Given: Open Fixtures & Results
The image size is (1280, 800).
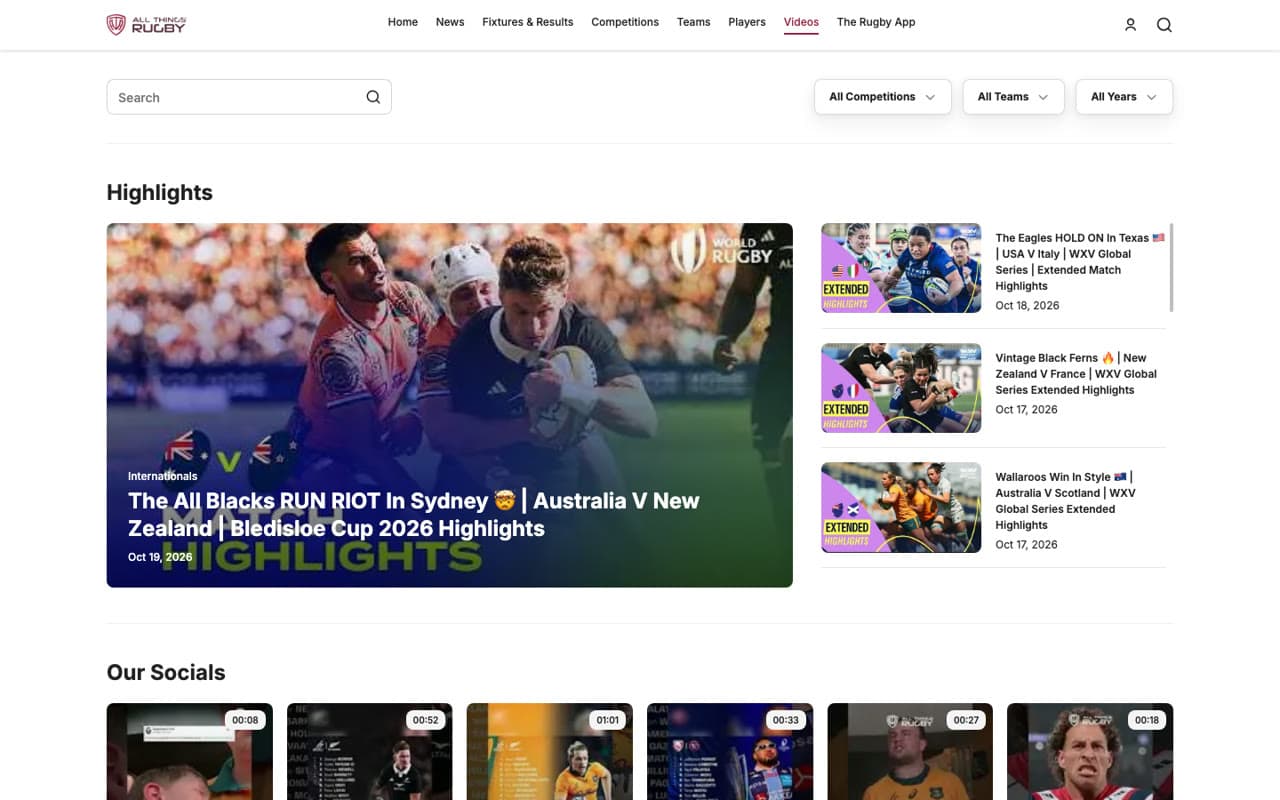Looking at the screenshot, I should tap(528, 22).
